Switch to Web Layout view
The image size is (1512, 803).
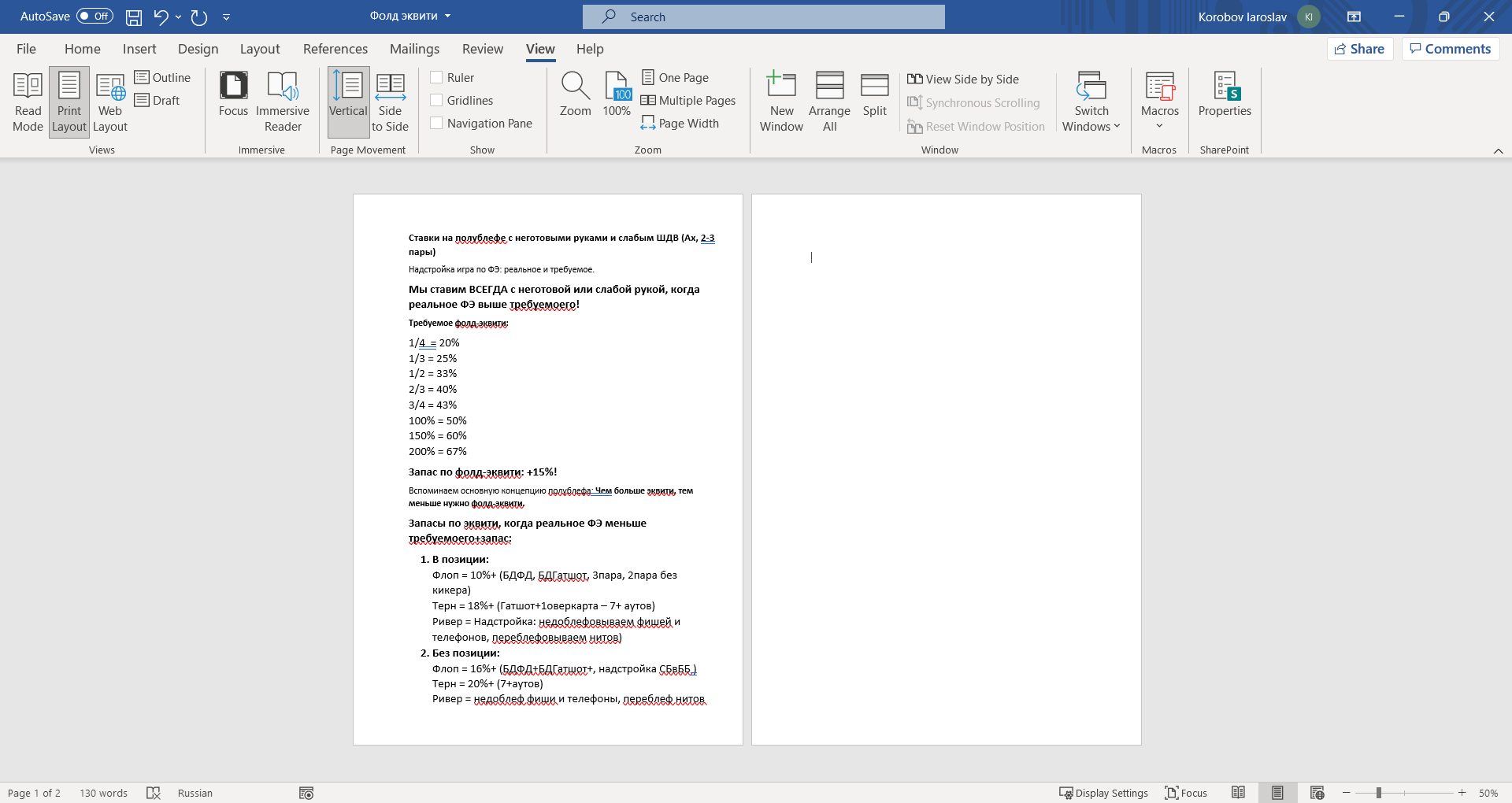[x=110, y=102]
